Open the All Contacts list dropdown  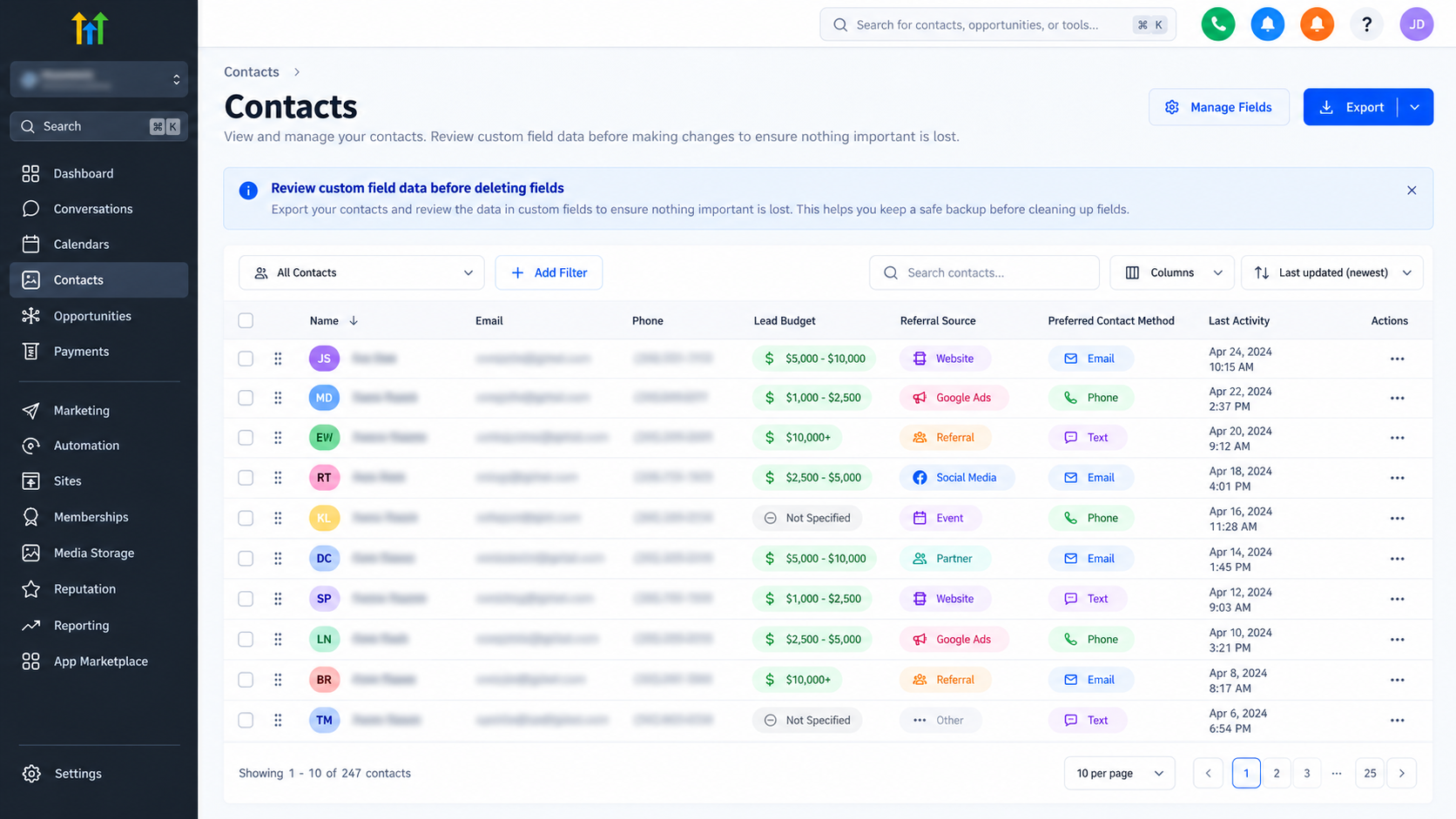tap(361, 272)
